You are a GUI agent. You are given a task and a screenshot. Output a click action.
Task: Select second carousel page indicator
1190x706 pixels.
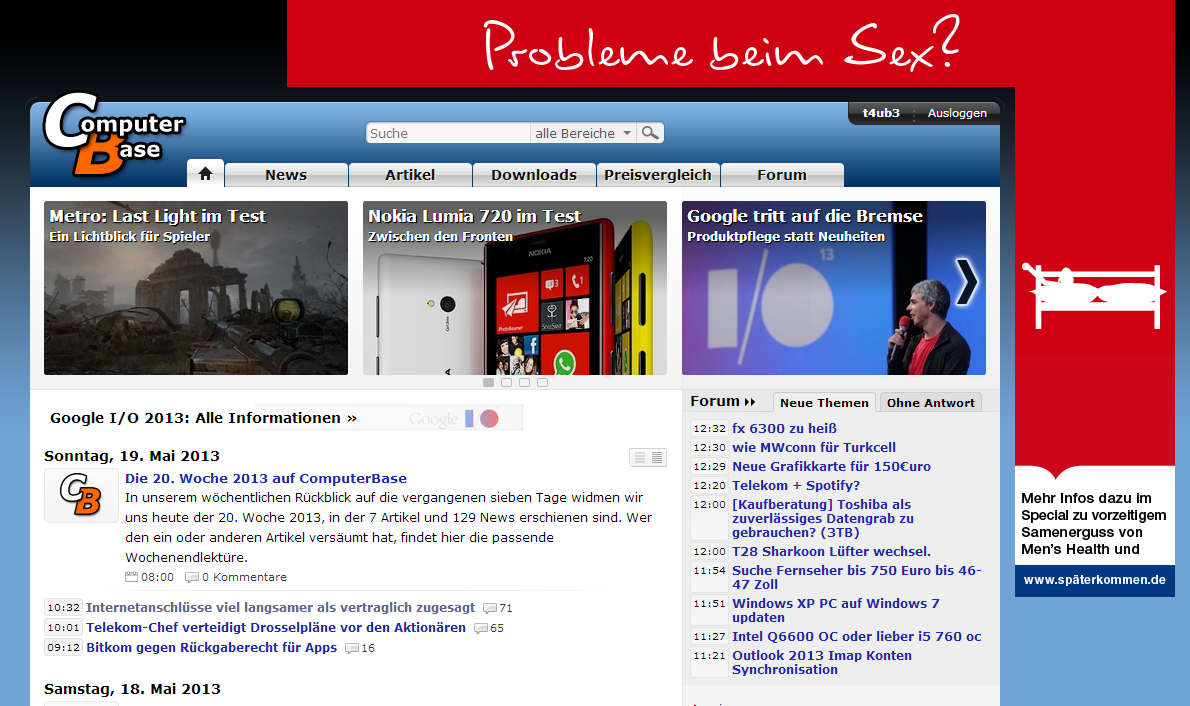click(x=506, y=383)
